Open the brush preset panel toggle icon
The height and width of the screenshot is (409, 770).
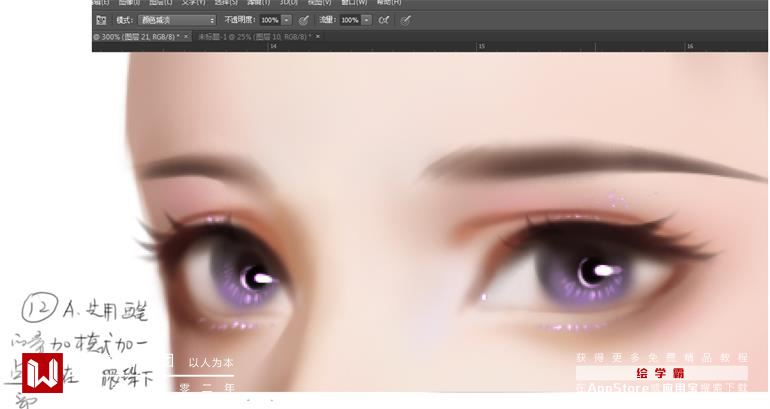(x=101, y=20)
